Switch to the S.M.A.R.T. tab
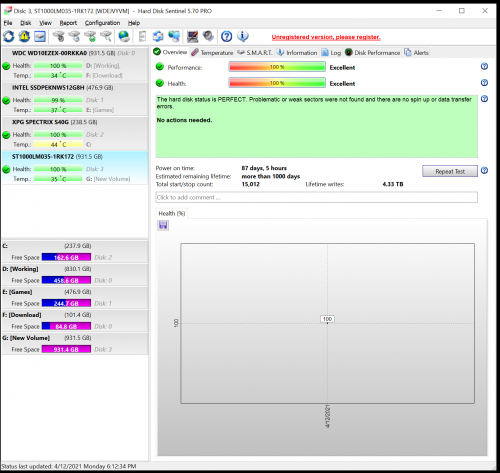 tap(255, 53)
